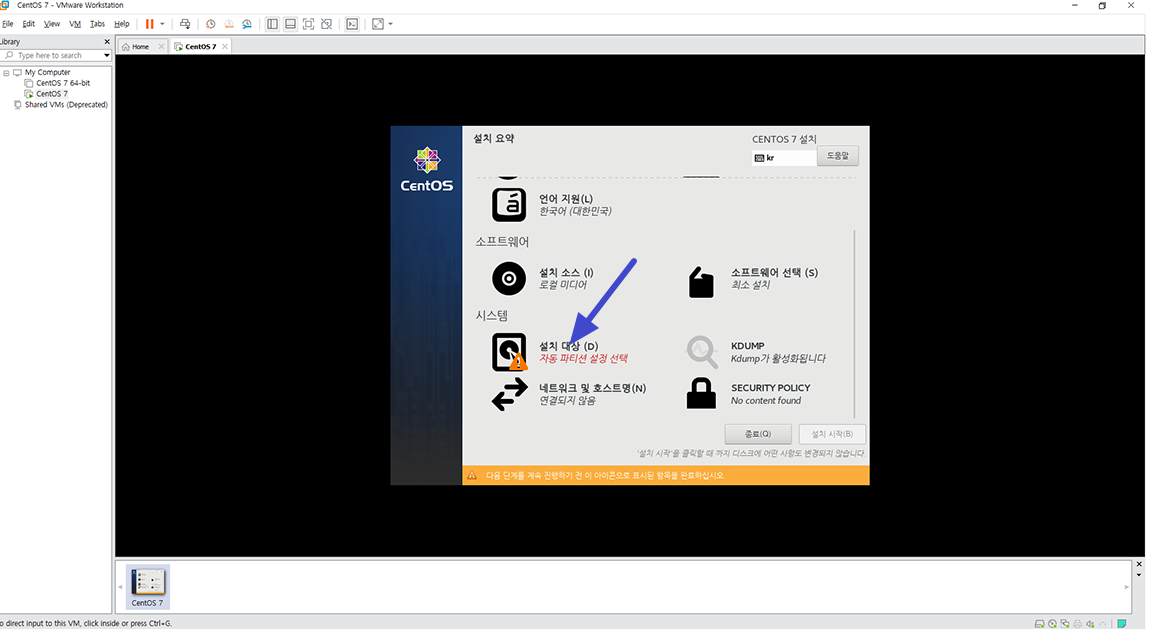Open network and hostname (네트워크 및 호스트명) icon
Image resolution: width=1150 pixels, height=629 pixels.
(x=509, y=394)
